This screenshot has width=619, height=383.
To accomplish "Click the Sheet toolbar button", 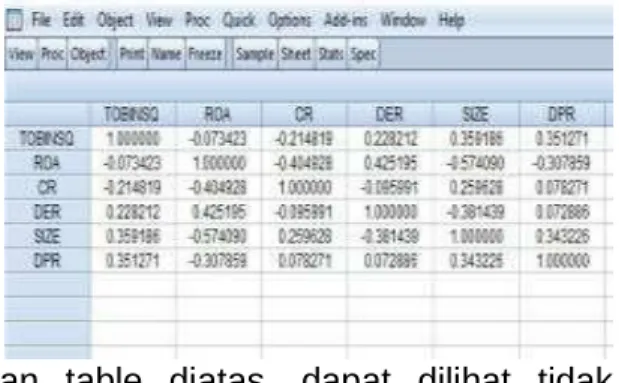I will (x=296, y=54).
